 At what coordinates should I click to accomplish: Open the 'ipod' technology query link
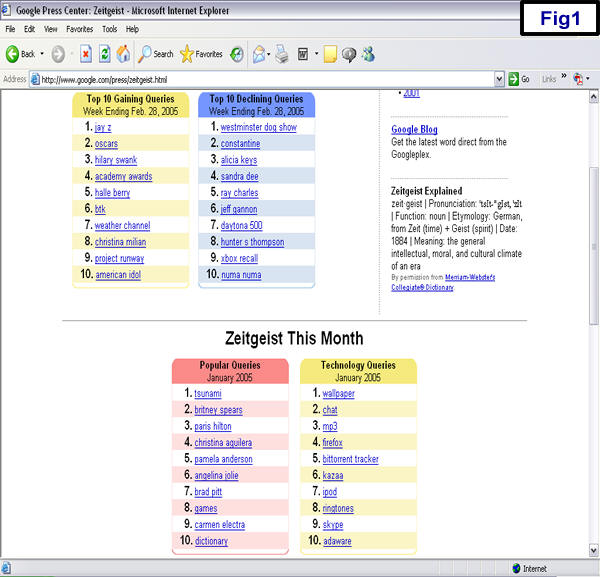pyautogui.click(x=329, y=492)
